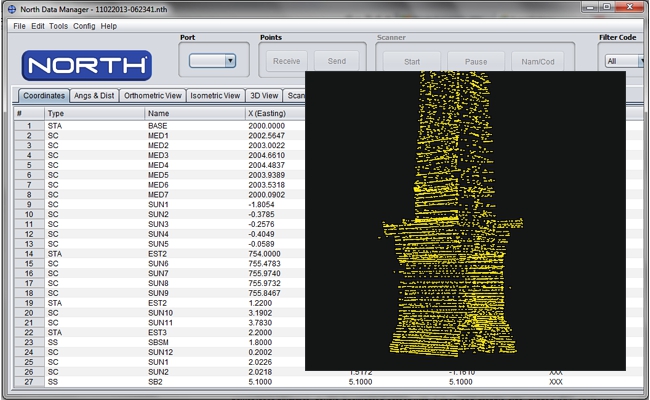Screen dimensions: 650x400
Task: Switch to the Coordinates tab
Action: [44, 96]
